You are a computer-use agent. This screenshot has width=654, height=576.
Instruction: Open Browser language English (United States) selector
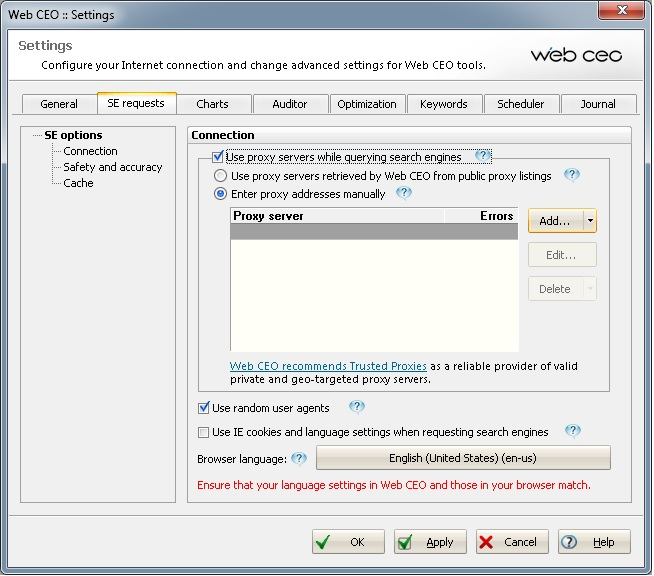click(463, 458)
